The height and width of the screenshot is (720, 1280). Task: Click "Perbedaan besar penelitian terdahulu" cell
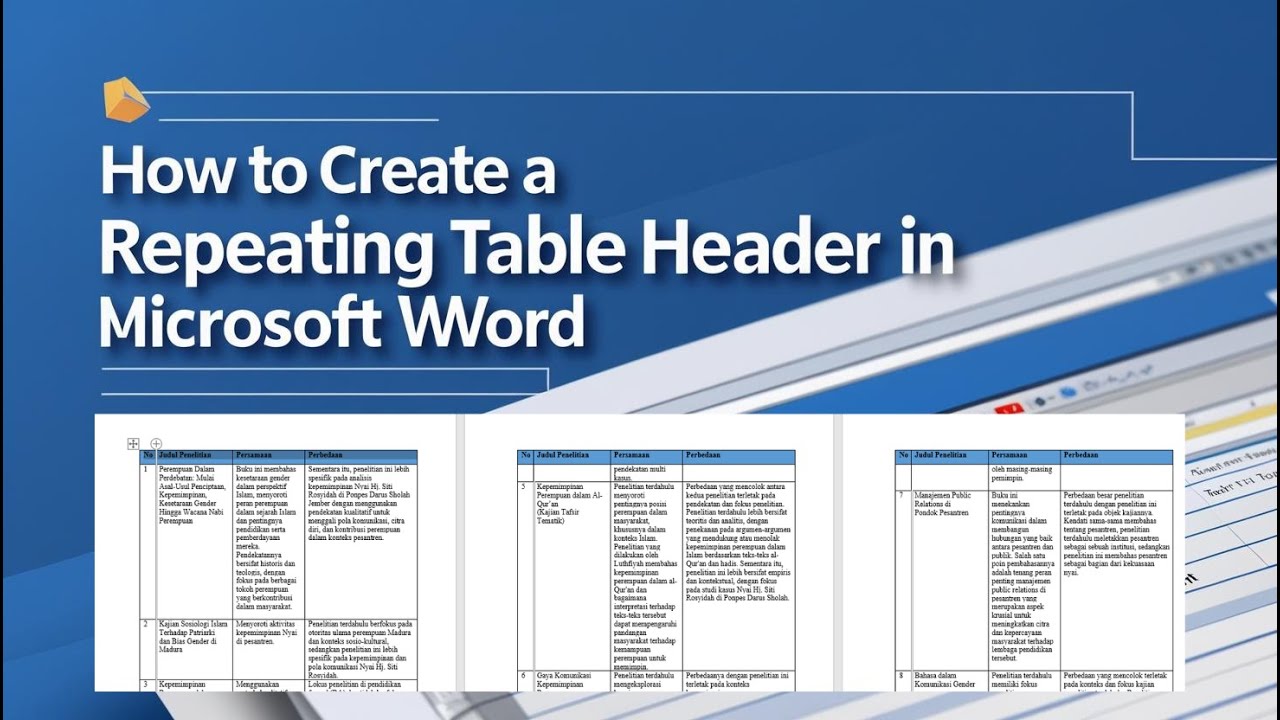tap(1116, 579)
